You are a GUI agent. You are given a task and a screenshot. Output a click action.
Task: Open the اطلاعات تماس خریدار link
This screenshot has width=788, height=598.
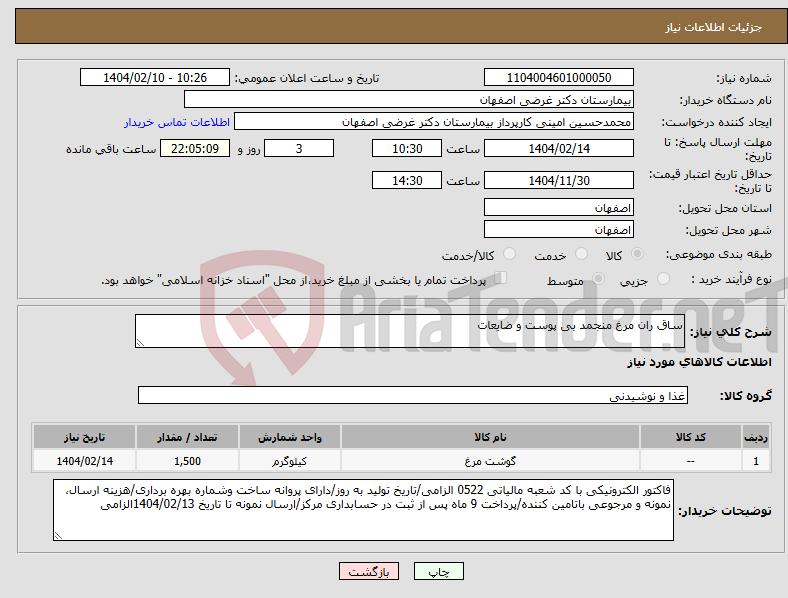177,122
